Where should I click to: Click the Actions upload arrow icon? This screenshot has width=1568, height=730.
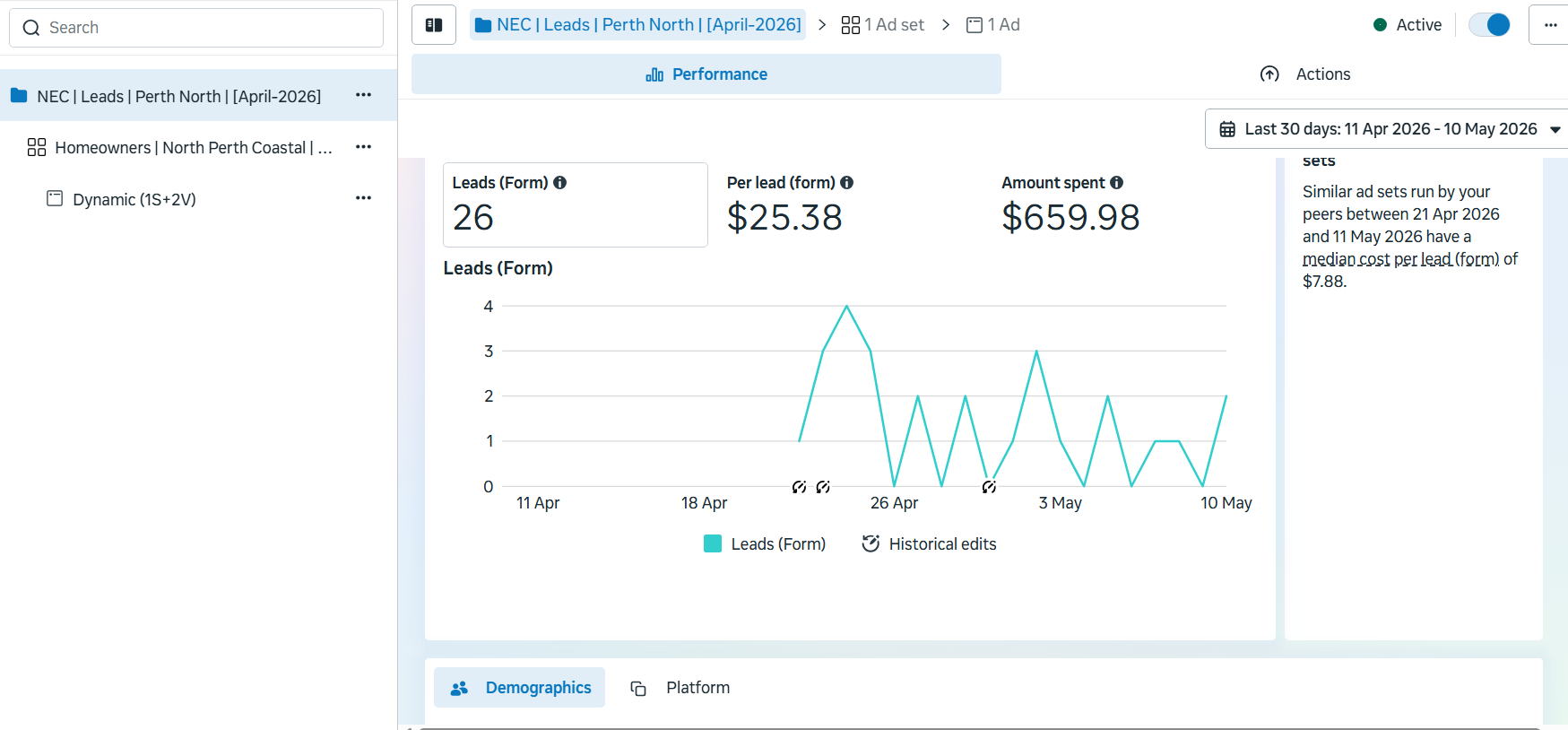point(1269,74)
